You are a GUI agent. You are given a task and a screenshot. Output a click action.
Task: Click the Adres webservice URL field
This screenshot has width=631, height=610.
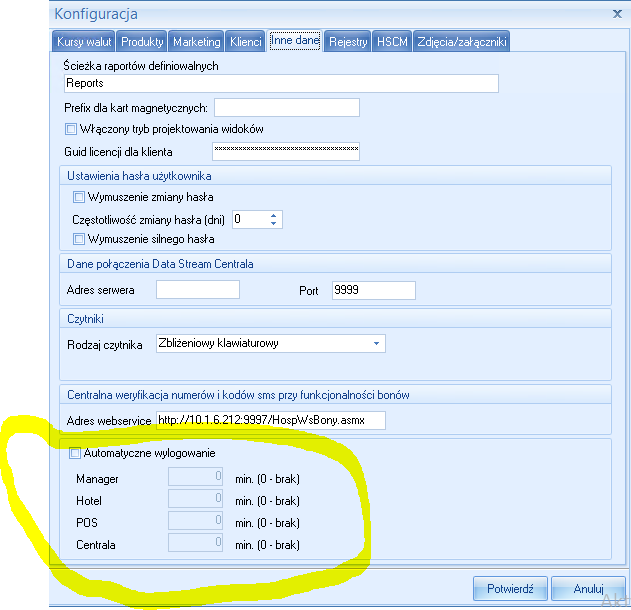coord(270,420)
